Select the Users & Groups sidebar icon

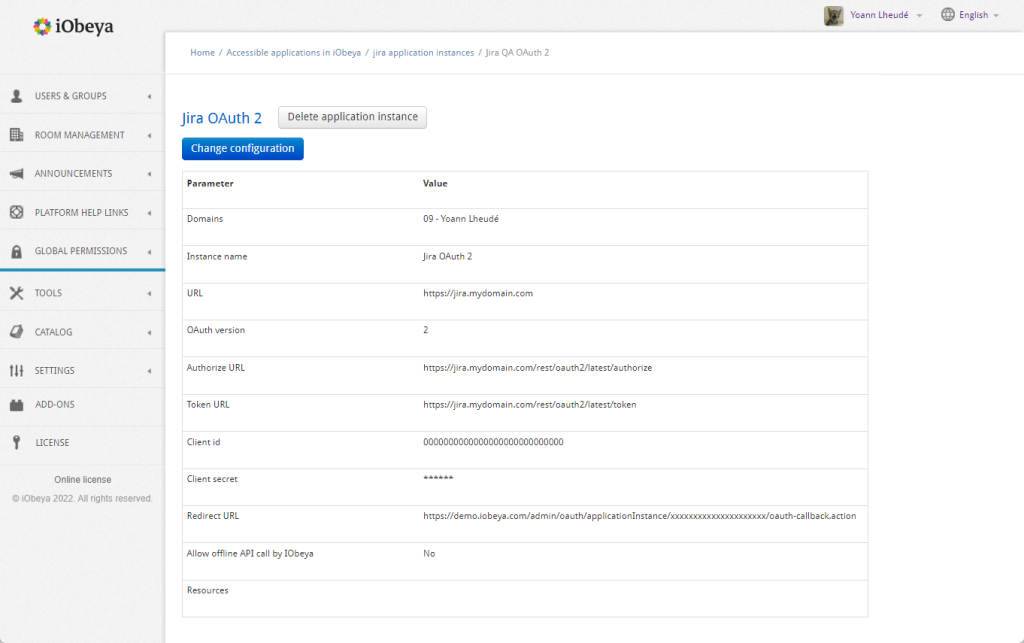click(x=16, y=96)
